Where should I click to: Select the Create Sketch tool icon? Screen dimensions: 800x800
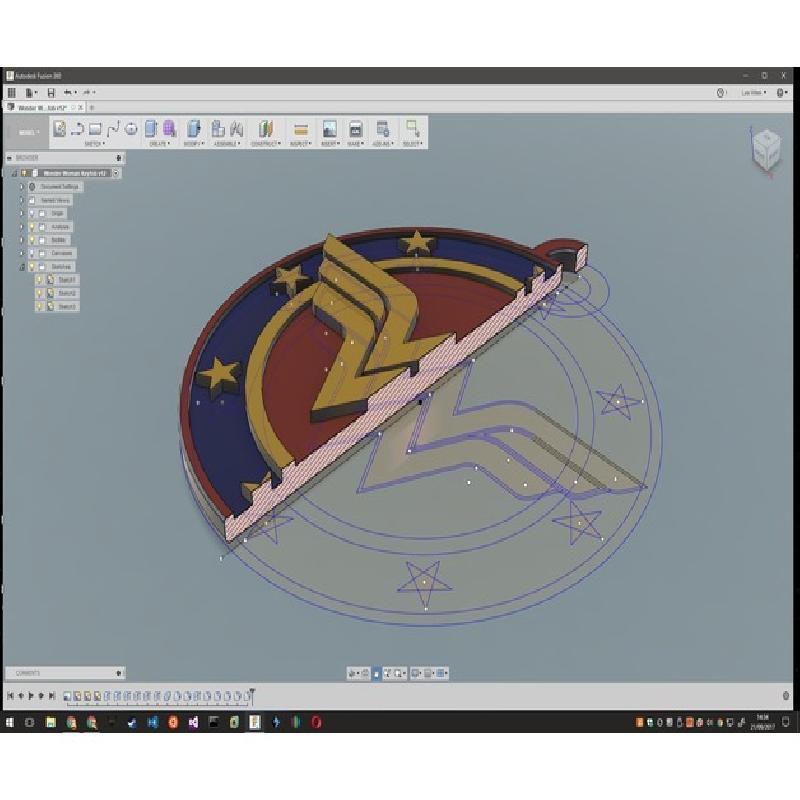(x=59, y=129)
